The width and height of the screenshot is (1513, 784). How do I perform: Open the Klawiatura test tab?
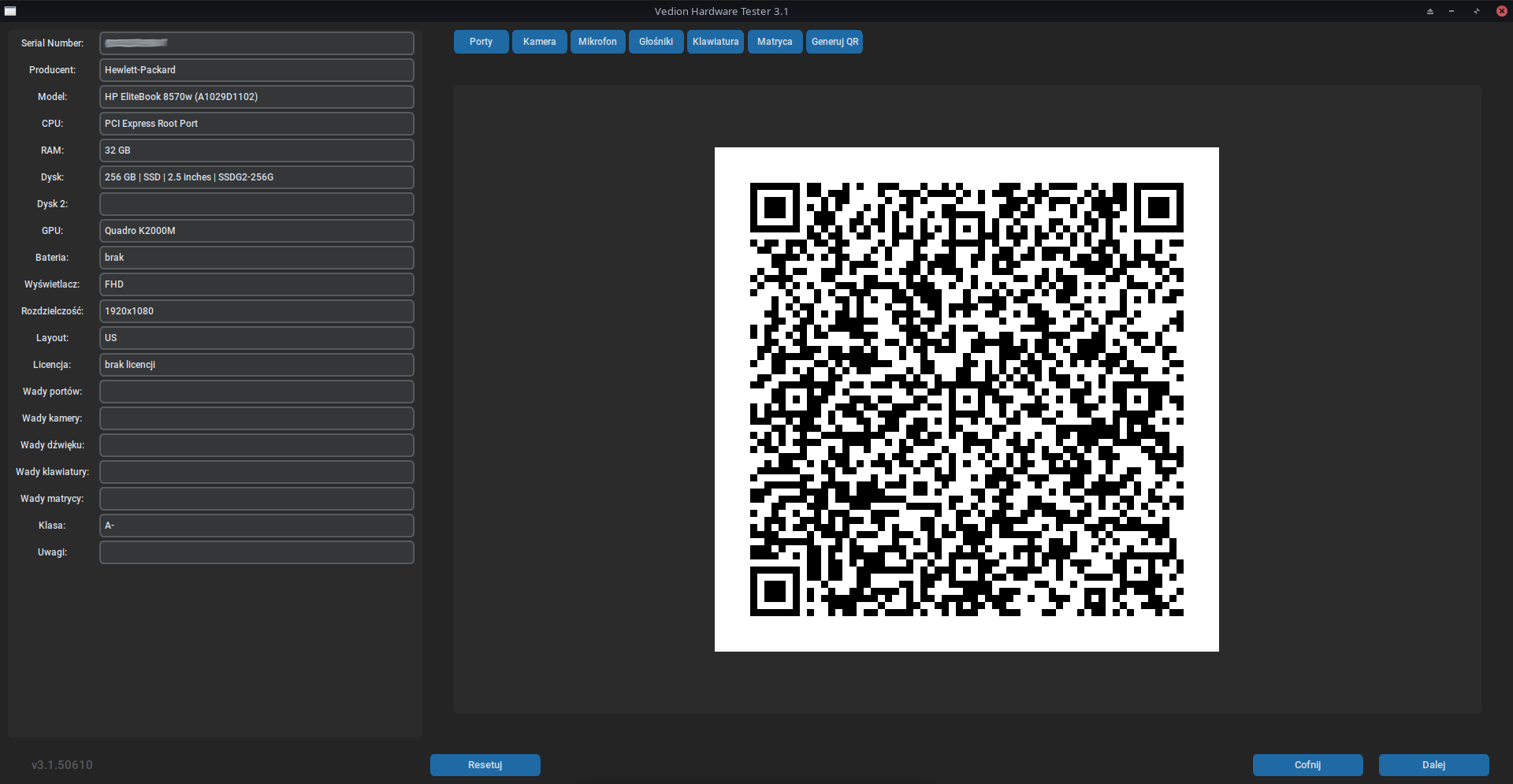716,42
